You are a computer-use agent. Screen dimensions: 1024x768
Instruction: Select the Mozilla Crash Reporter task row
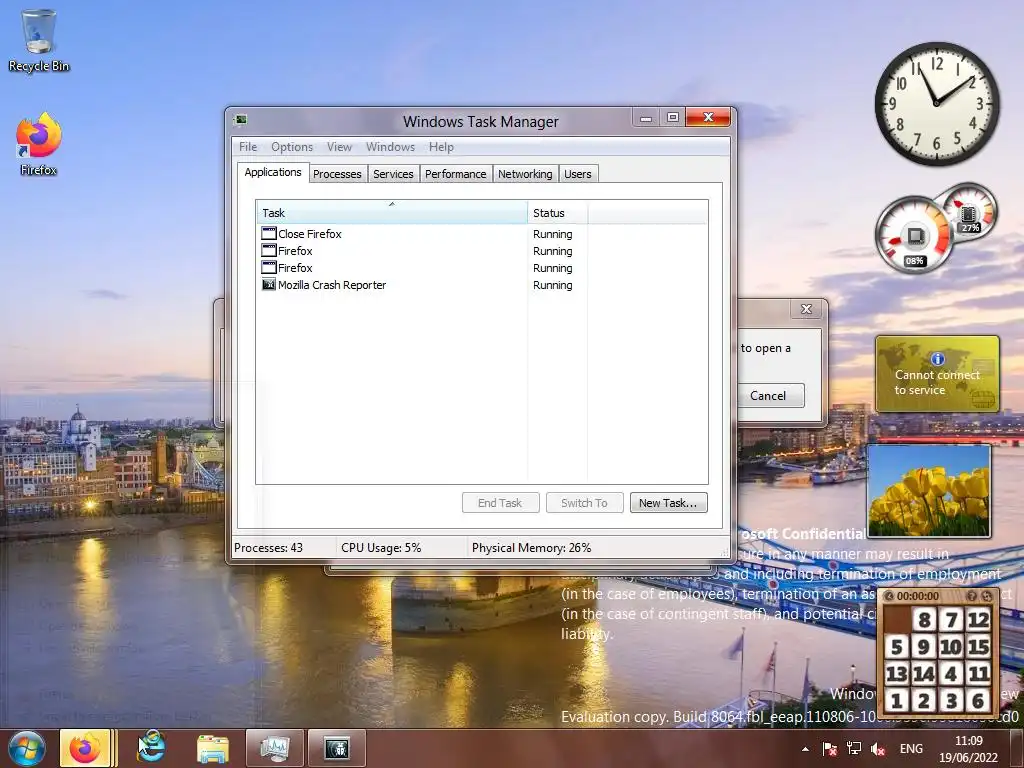[481, 284]
